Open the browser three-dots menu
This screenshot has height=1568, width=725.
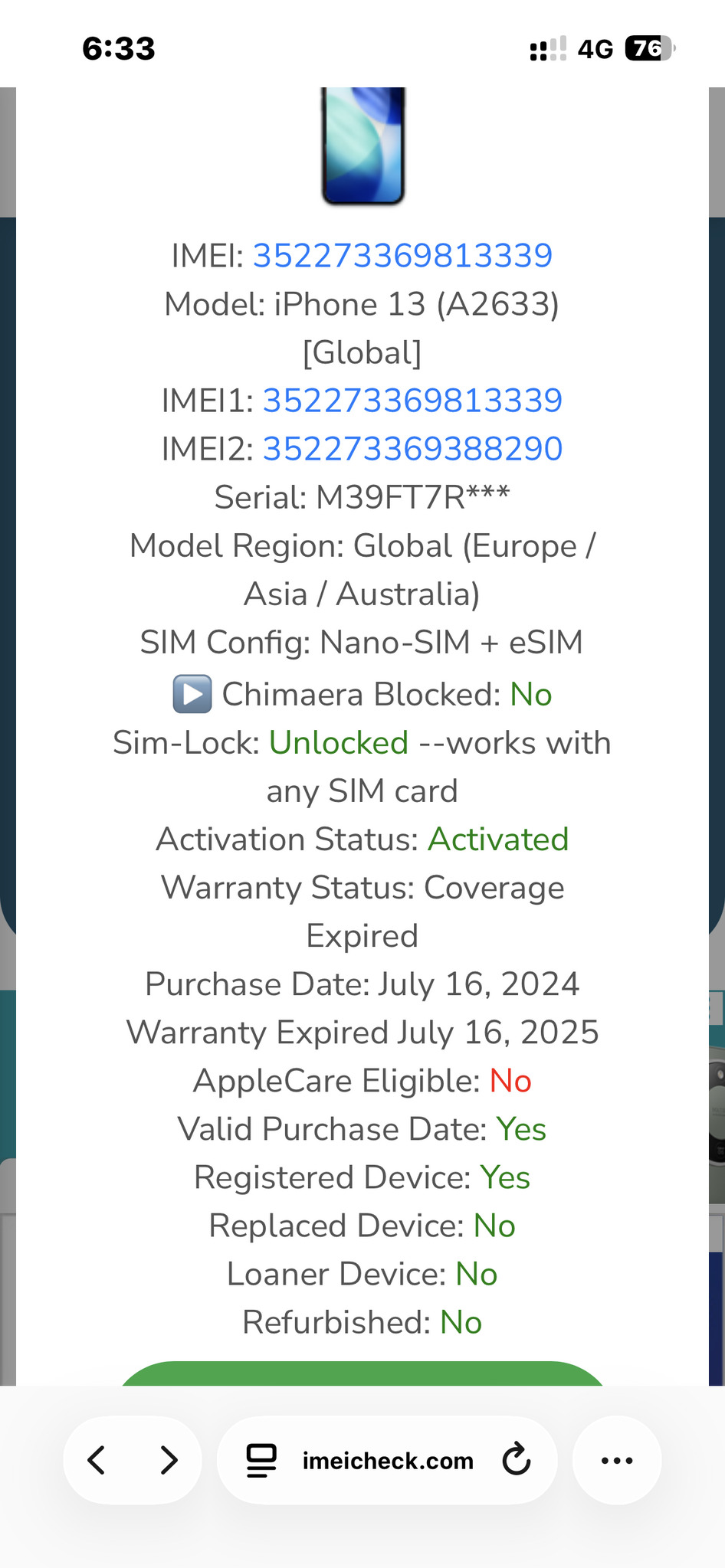pyautogui.click(x=617, y=1460)
